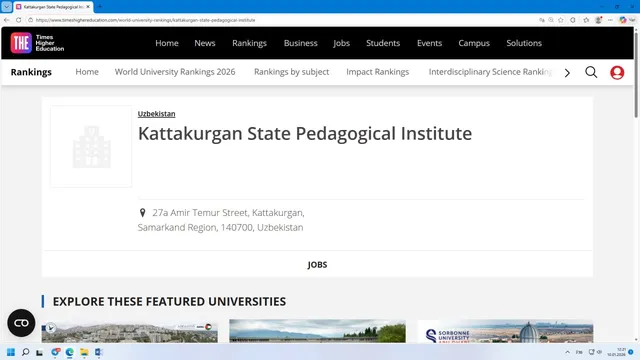The image size is (640, 360).
Task: Open the browser settings ellipsis menu
Action: (610, 20)
